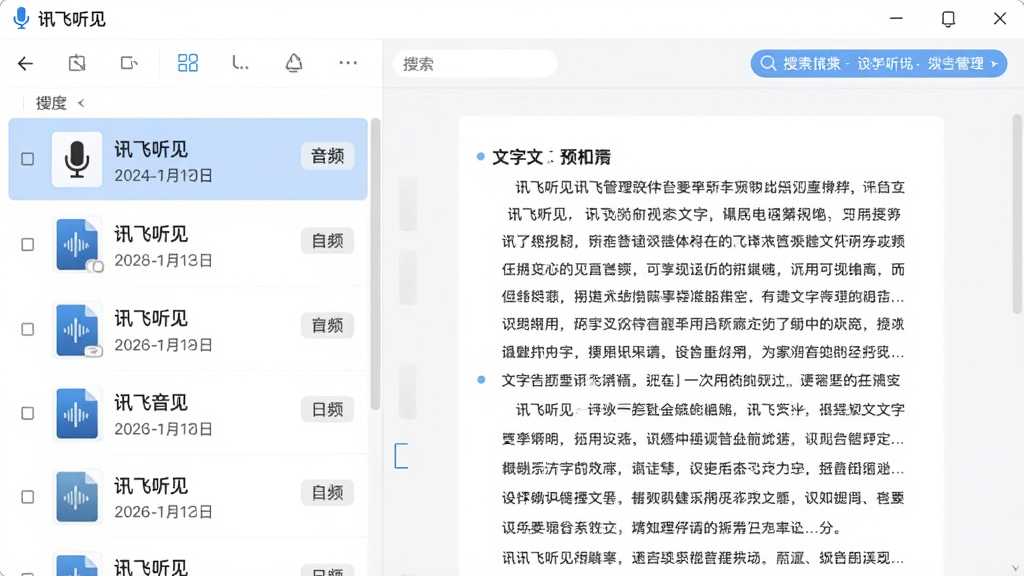Click the transcript heading starting 文字文
This screenshot has width=1024, height=576.
click(551, 157)
